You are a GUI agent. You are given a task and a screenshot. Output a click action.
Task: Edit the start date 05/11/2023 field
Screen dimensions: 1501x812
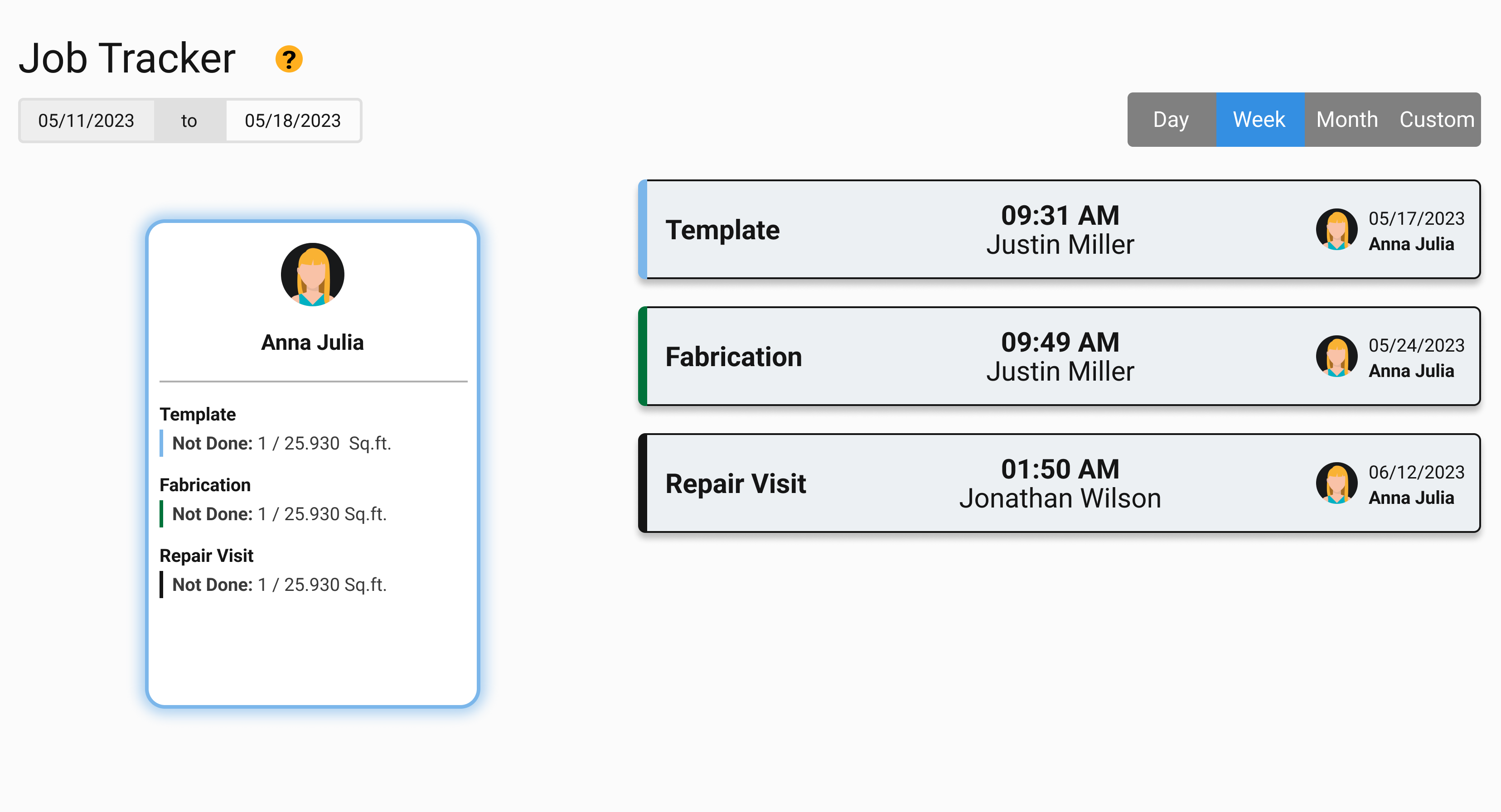tap(86, 121)
